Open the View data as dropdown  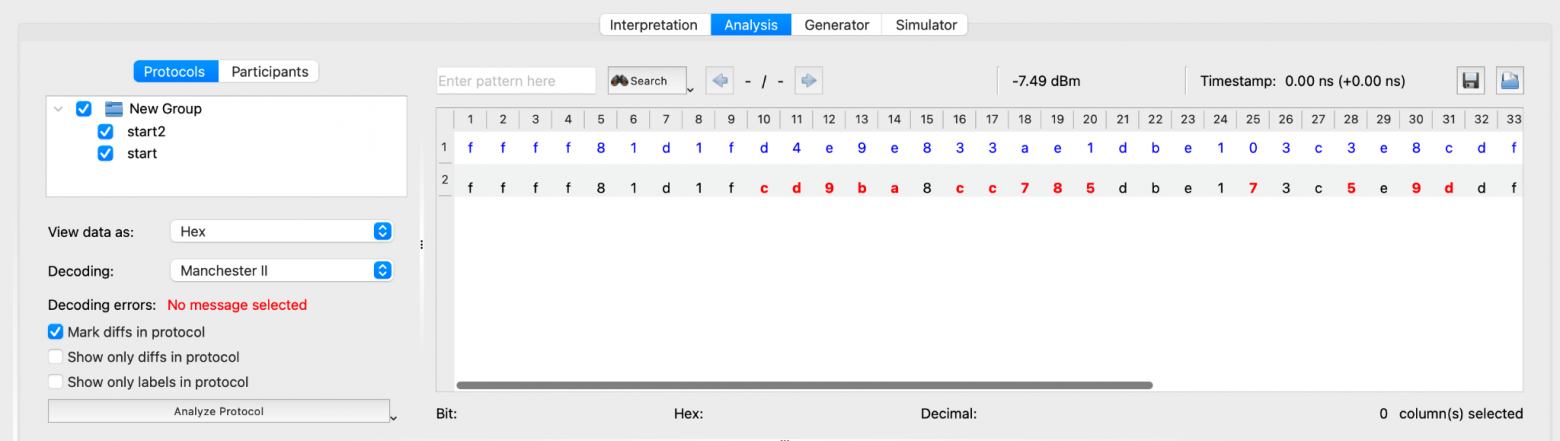(x=281, y=231)
